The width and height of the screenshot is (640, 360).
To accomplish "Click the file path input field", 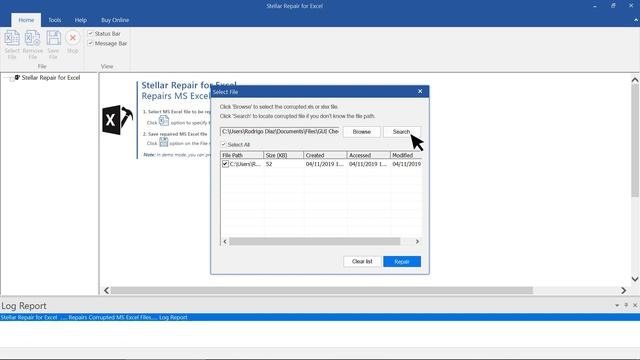I will tap(280, 131).
